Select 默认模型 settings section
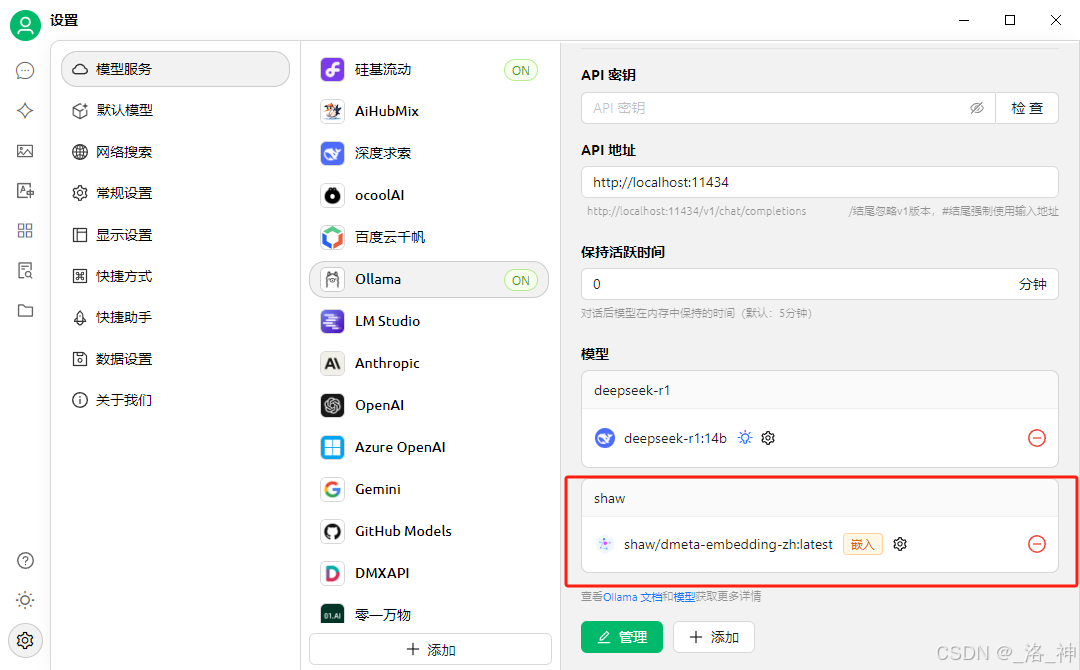This screenshot has height=670, width=1080. 176,110
